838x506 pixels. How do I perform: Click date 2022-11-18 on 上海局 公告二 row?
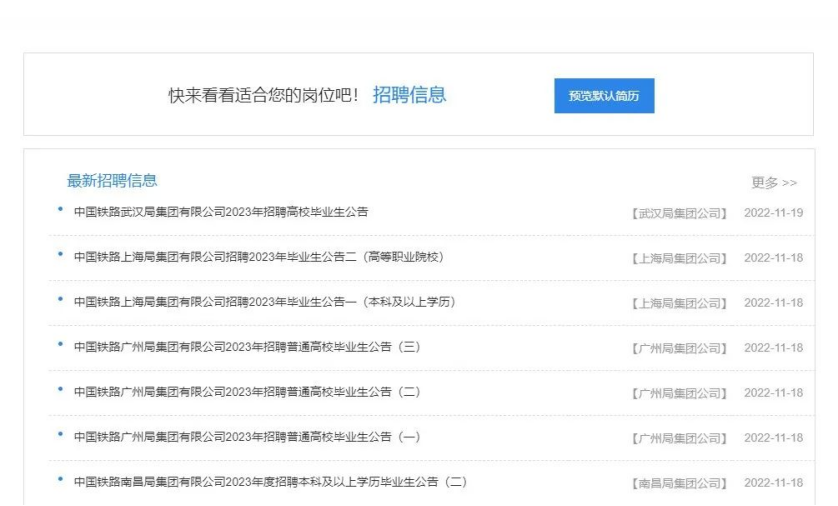pos(773,258)
